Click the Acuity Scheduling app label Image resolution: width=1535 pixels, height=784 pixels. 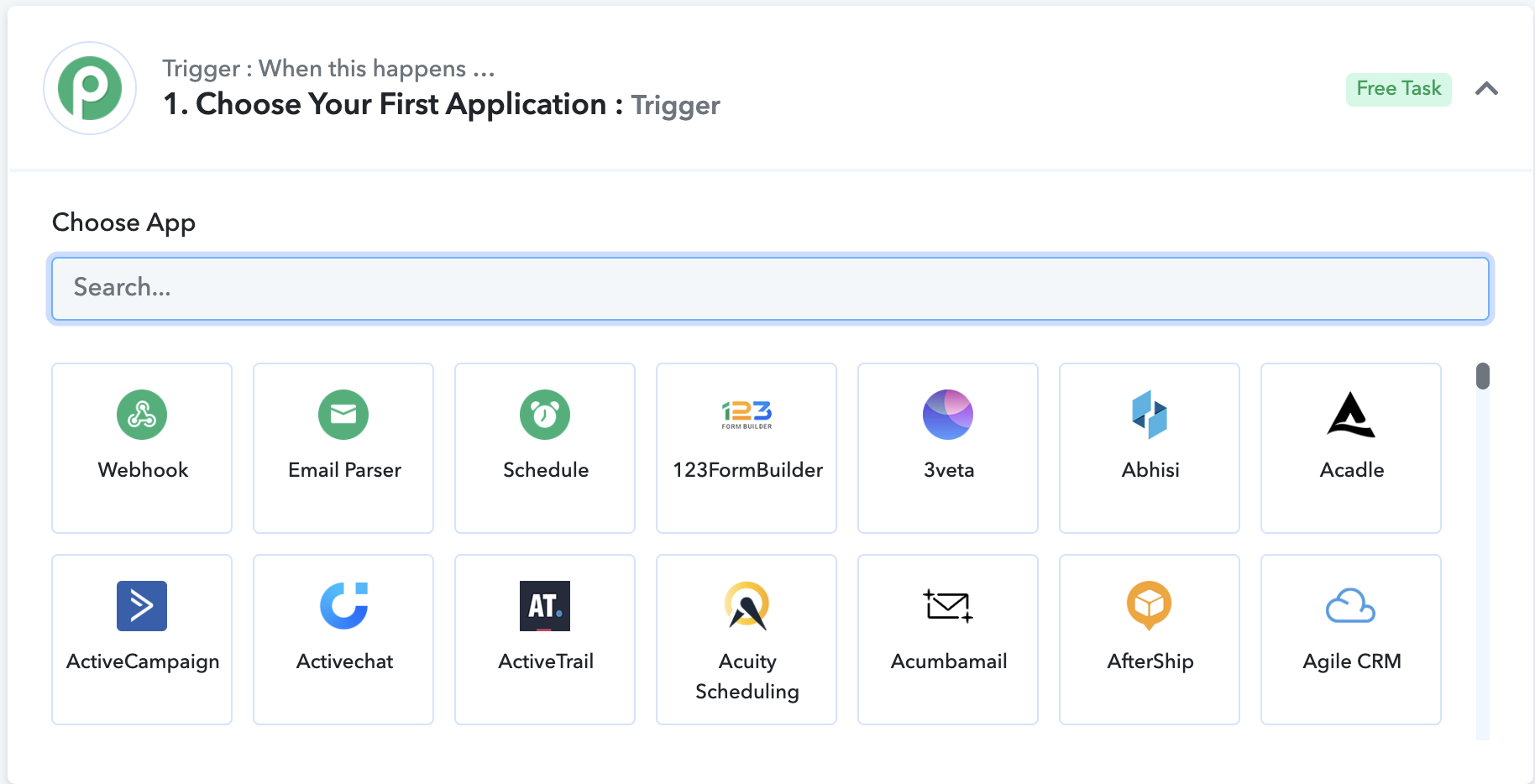[x=747, y=677]
